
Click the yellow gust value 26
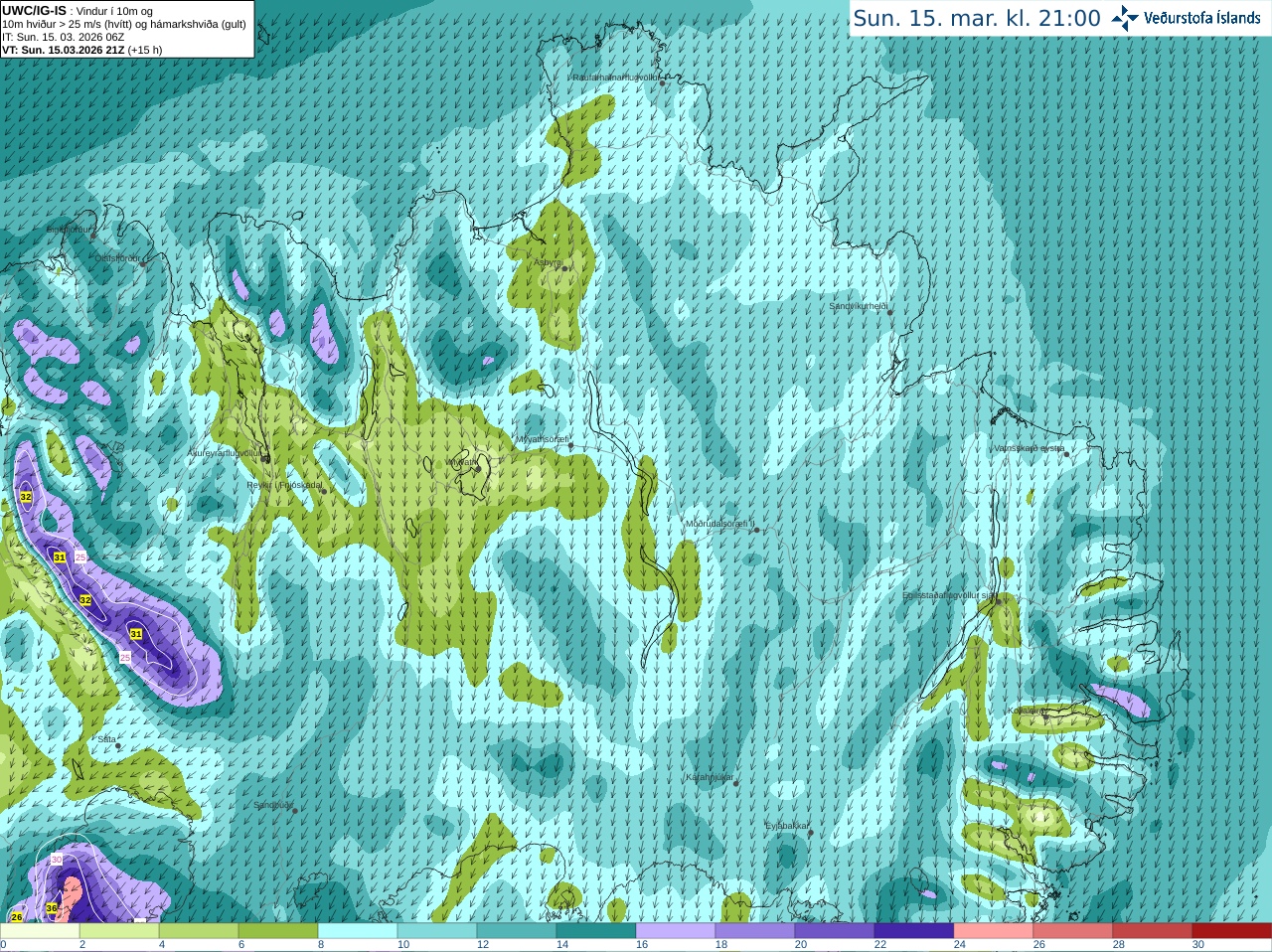click(17, 916)
